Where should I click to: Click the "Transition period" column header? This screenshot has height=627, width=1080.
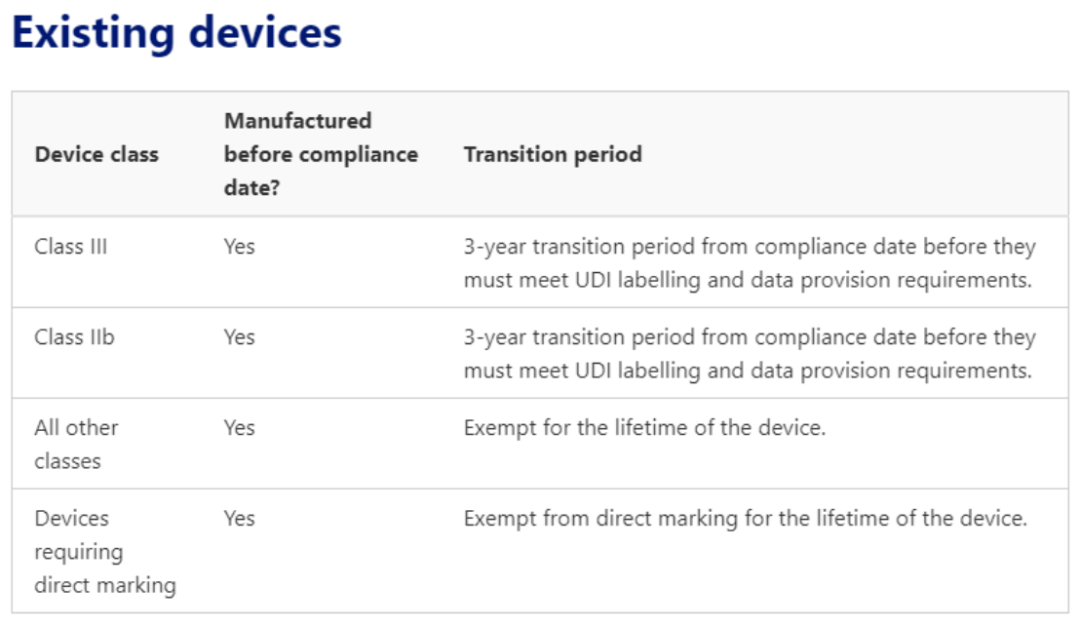pyautogui.click(x=552, y=155)
